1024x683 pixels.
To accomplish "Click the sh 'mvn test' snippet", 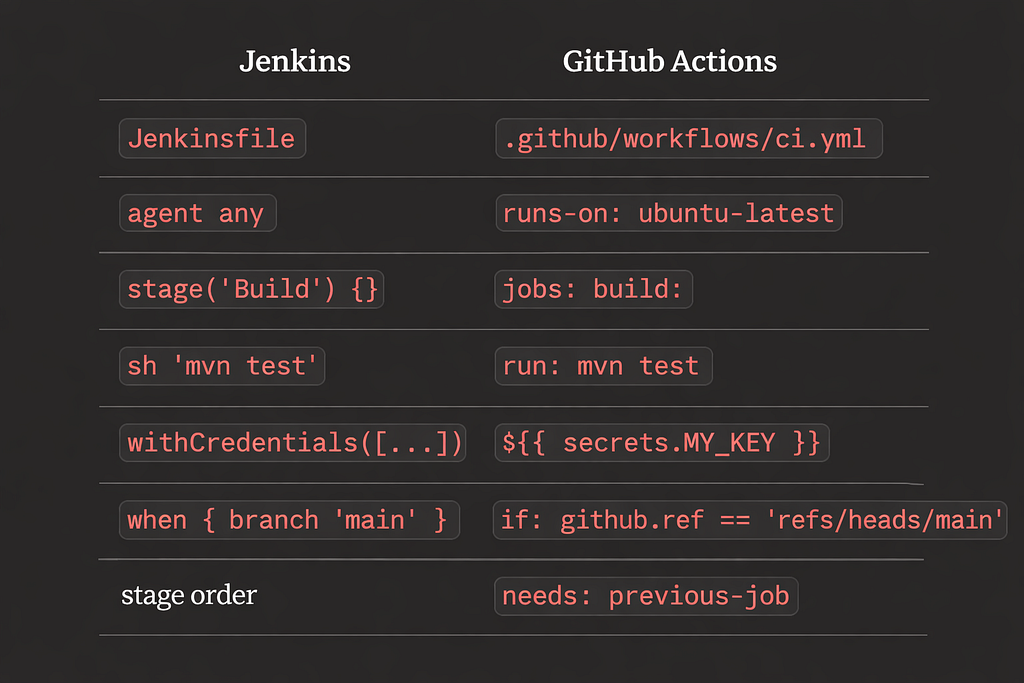I will 222,366.
